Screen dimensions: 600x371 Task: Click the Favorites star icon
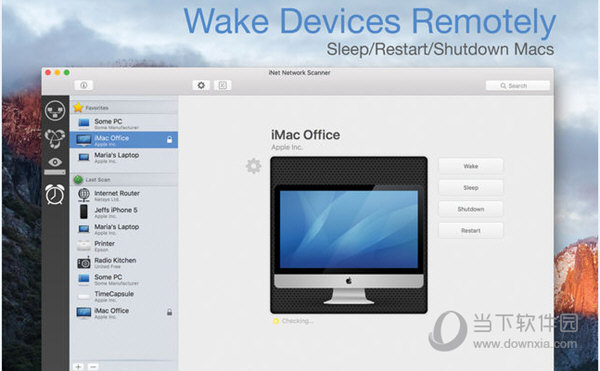(x=78, y=107)
